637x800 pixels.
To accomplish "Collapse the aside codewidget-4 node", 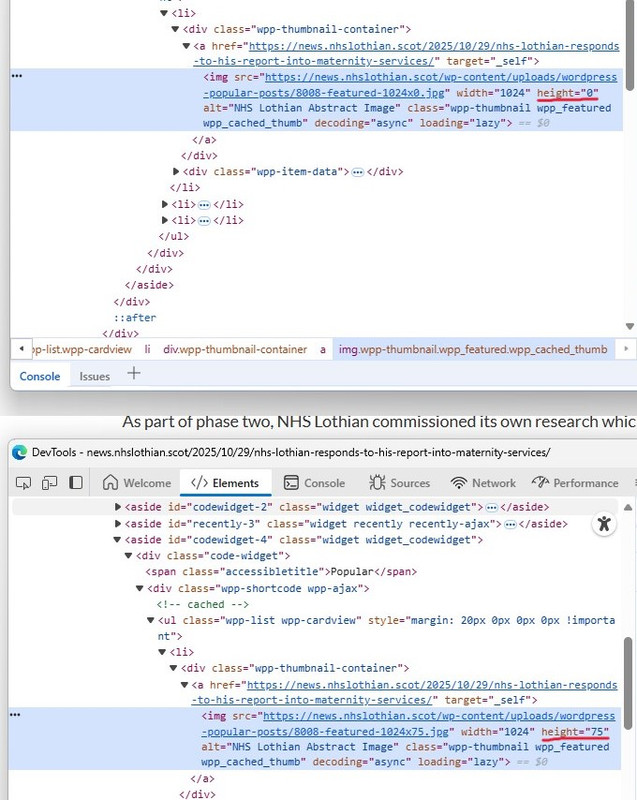I will pos(117,540).
